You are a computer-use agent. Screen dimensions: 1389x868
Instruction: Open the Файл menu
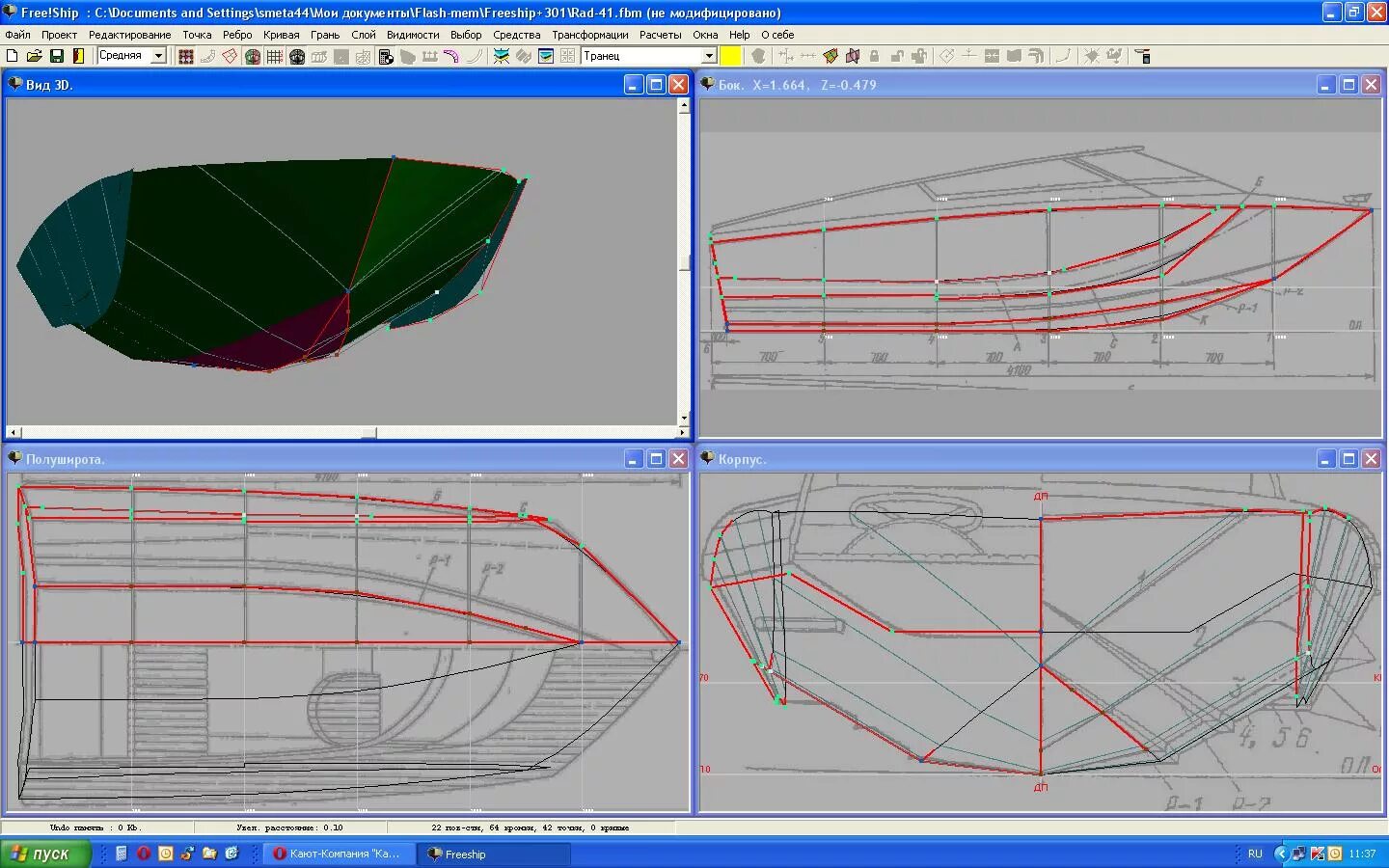click(x=17, y=35)
